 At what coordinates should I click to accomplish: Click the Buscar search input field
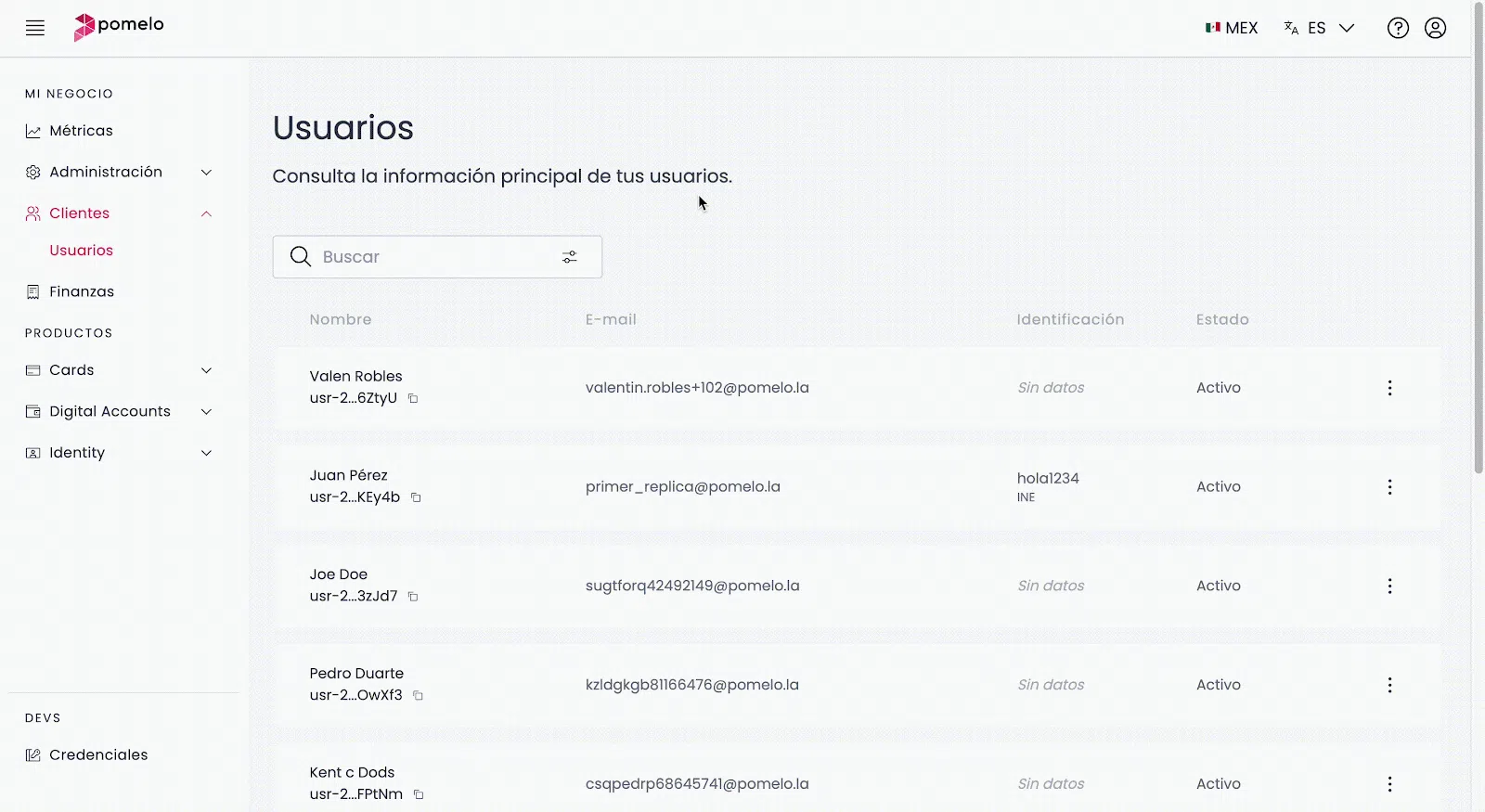coord(437,257)
